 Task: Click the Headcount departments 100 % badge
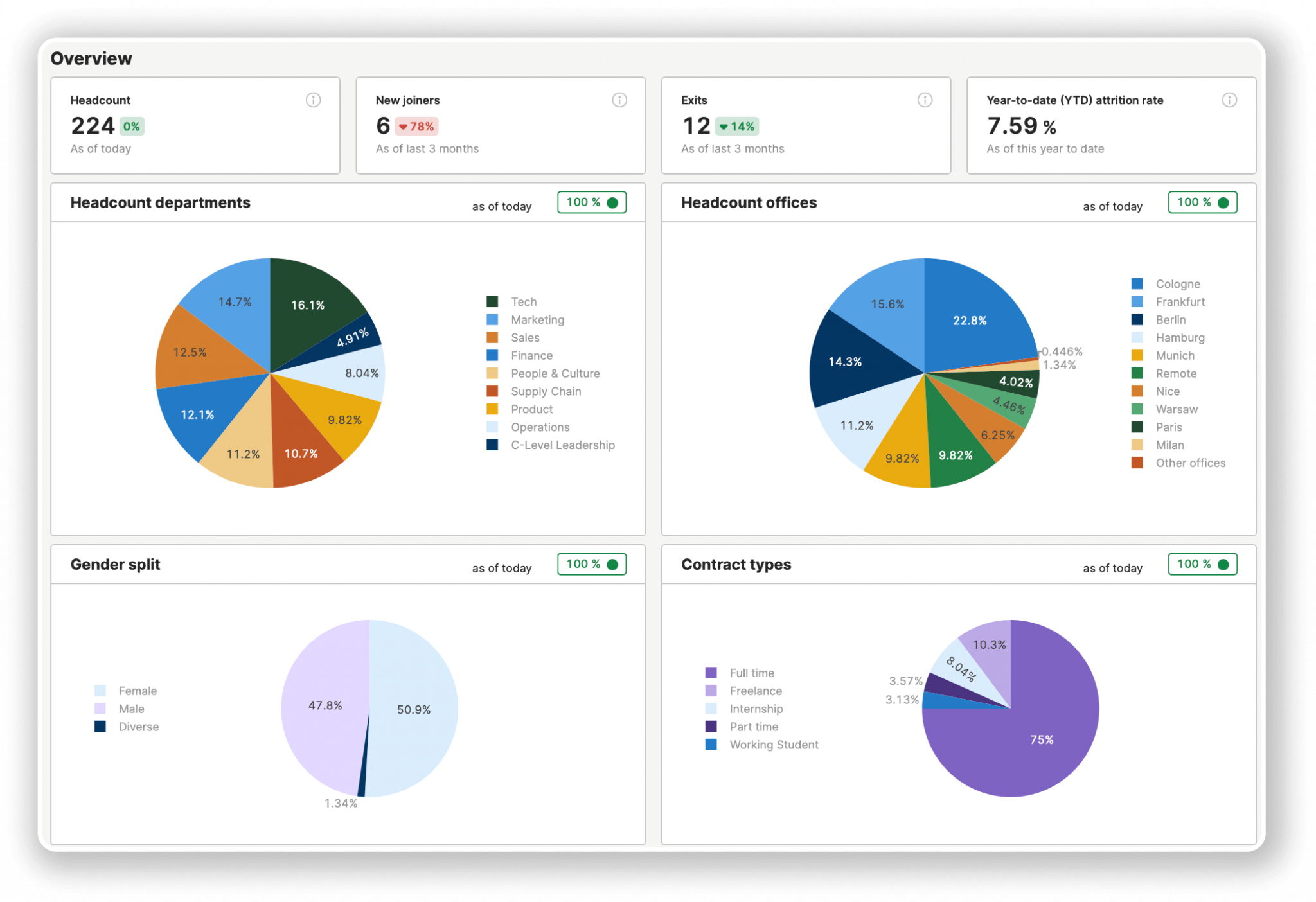point(592,202)
